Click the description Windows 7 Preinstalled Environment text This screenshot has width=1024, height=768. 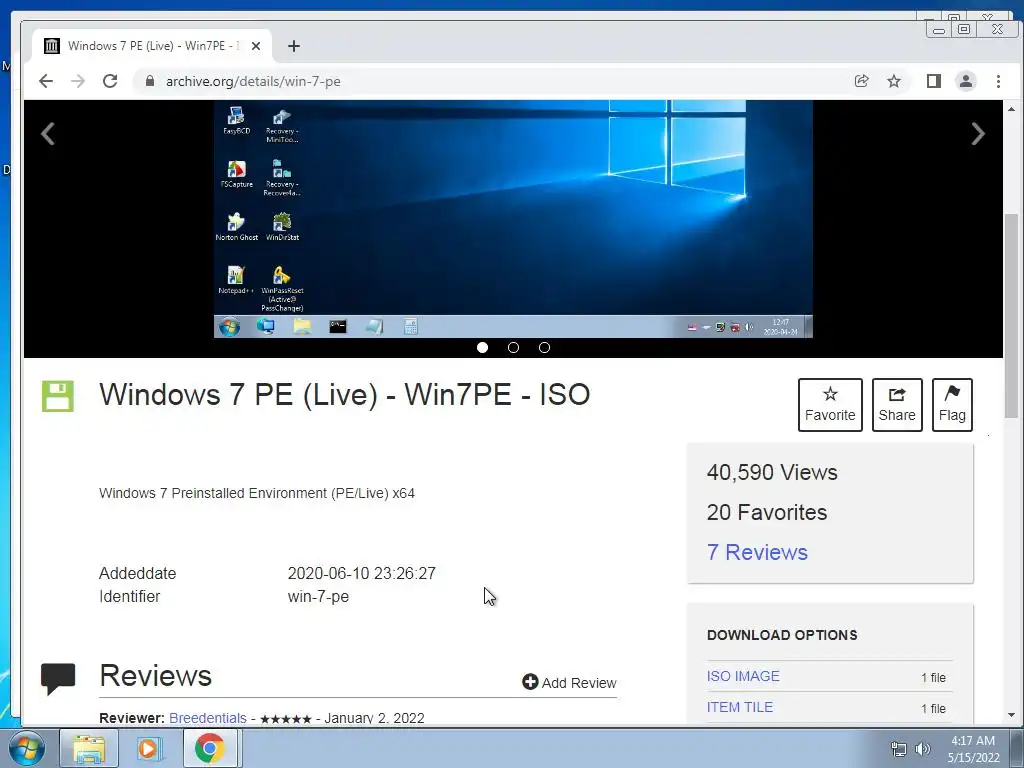pos(257,493)
